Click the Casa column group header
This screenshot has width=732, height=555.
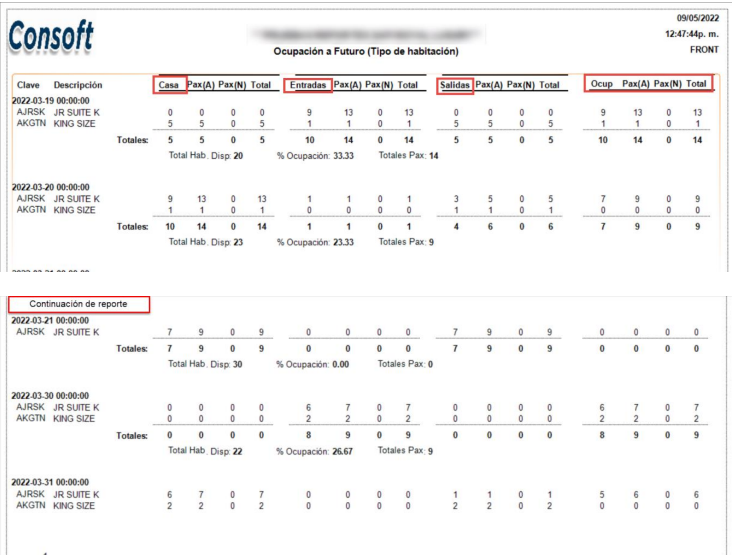click(169, 85)
